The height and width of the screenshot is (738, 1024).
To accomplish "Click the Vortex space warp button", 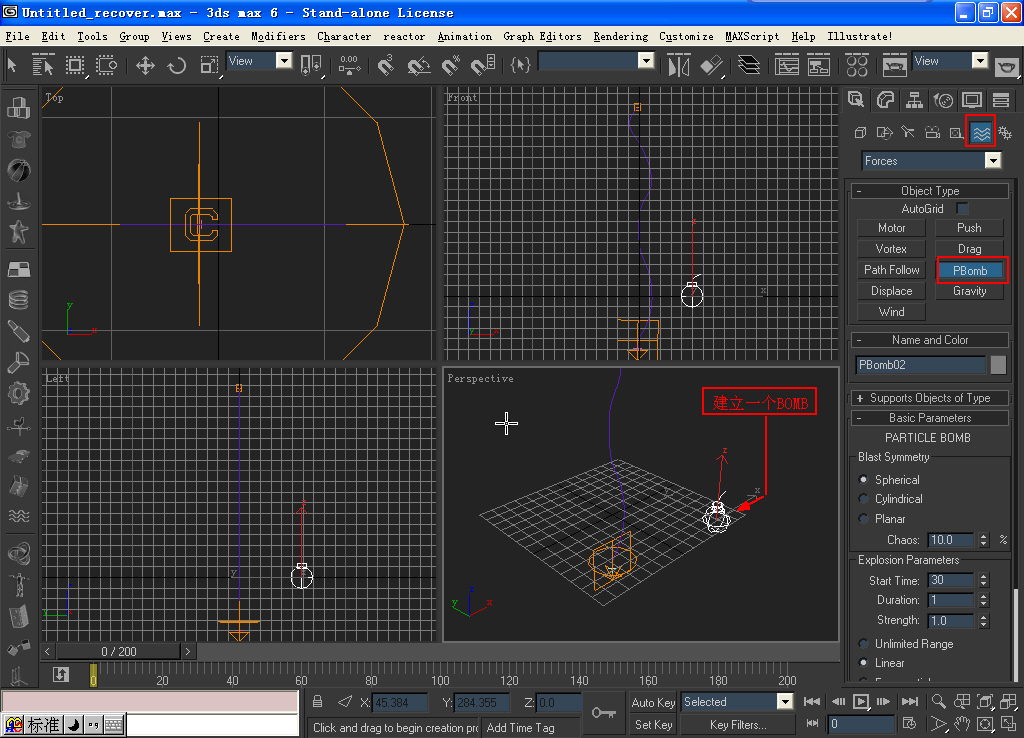I will [891, 249].
